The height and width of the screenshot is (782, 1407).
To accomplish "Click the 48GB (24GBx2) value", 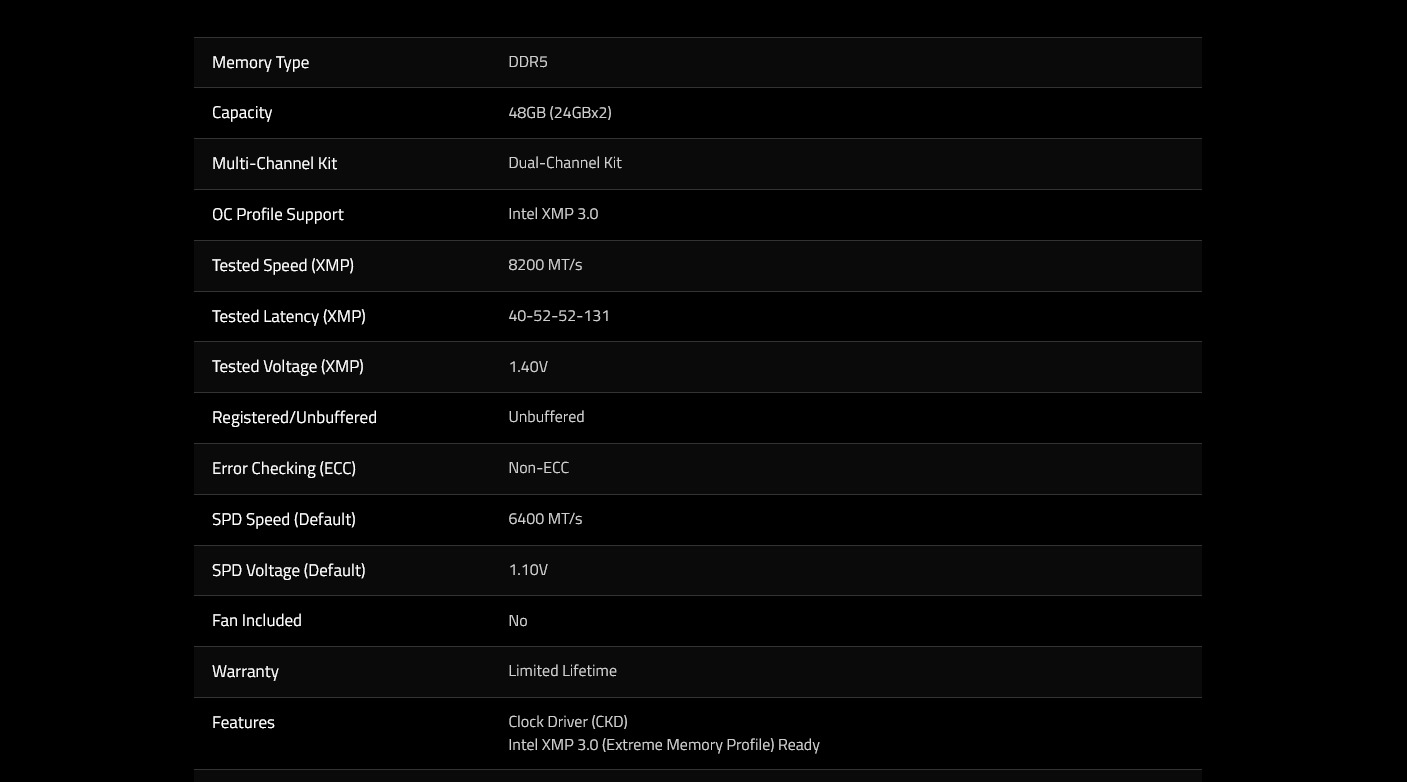I will click(560, 113).
